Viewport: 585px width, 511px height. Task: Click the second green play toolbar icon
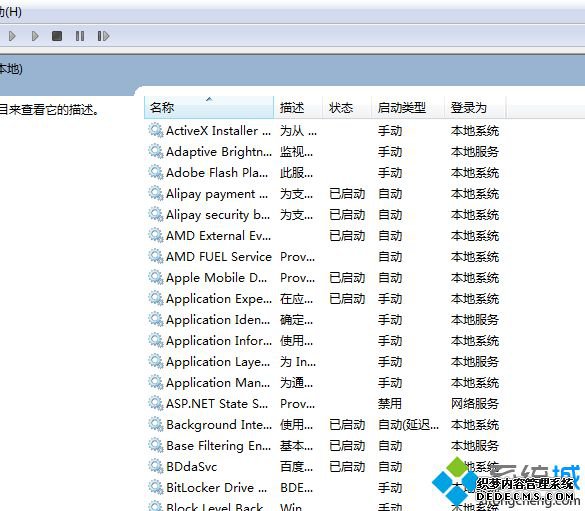point(35,36)
